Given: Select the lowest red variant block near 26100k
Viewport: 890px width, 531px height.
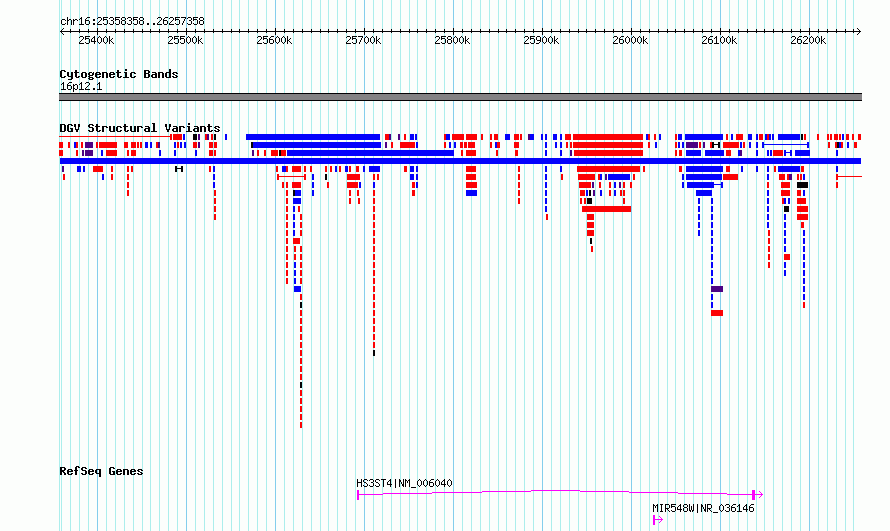Looking at the screenshot, I should click(717, 313).
